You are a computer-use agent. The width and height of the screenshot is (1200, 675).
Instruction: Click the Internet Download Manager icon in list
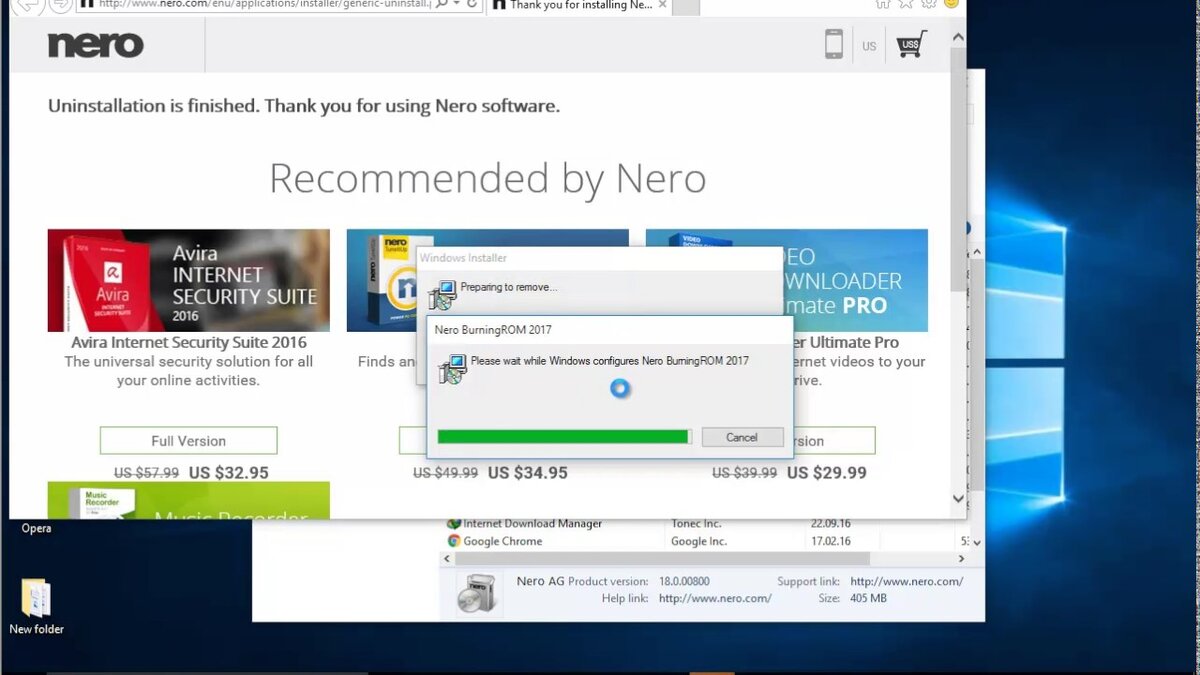[454, 523]
